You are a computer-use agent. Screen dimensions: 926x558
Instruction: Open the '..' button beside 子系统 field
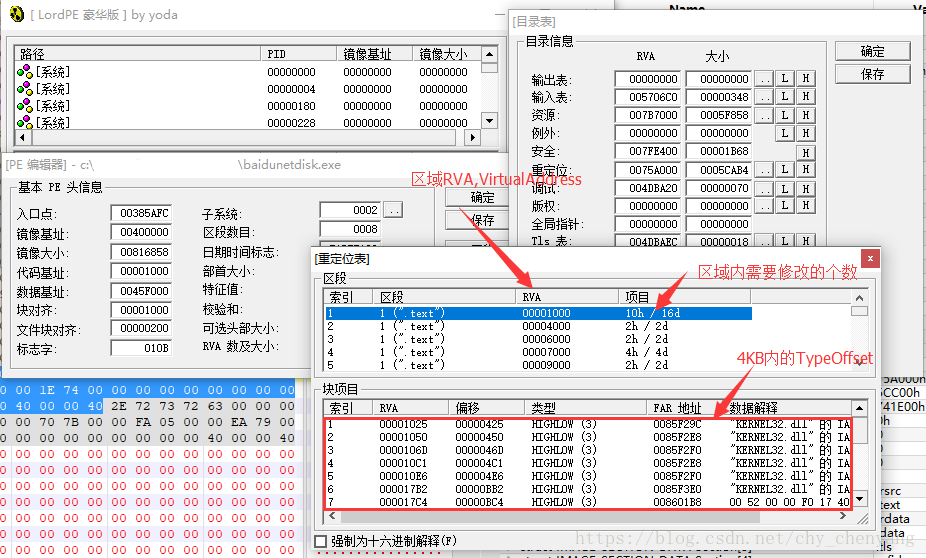[x=393, y=210]
